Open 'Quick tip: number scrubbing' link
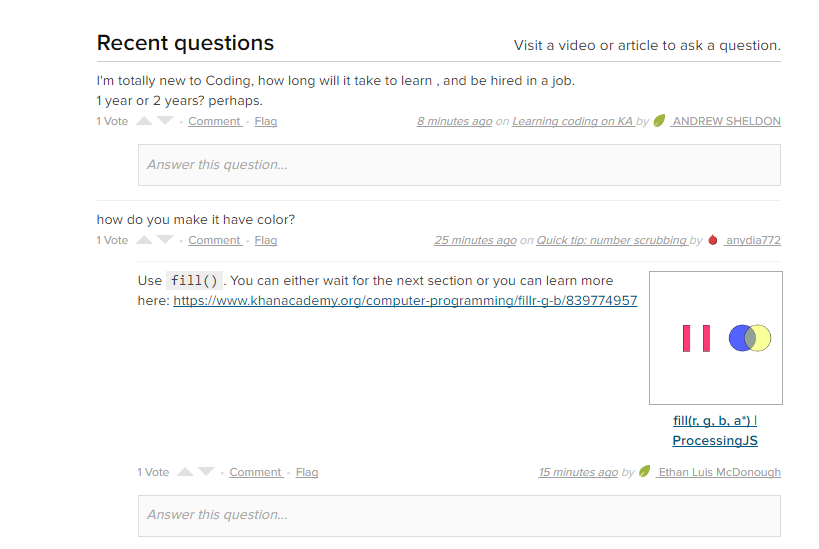The height and width of the screenshot is (549, 819). (x=611, y=240)
